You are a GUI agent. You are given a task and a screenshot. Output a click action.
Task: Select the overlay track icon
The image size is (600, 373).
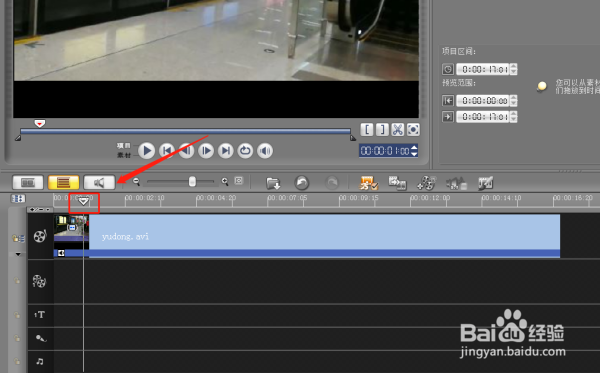point(39,281)
